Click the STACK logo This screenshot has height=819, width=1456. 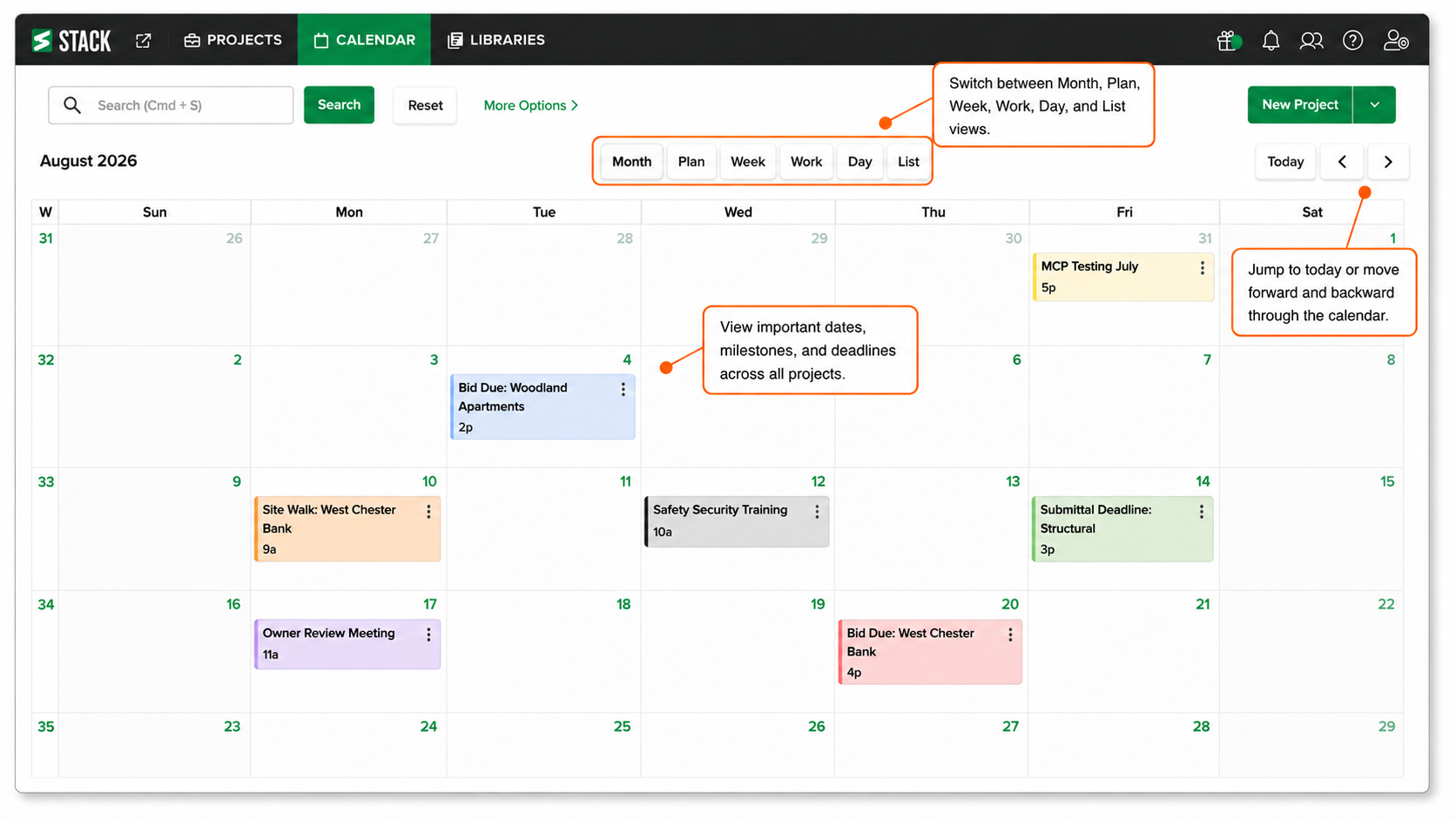pos(71,40)
